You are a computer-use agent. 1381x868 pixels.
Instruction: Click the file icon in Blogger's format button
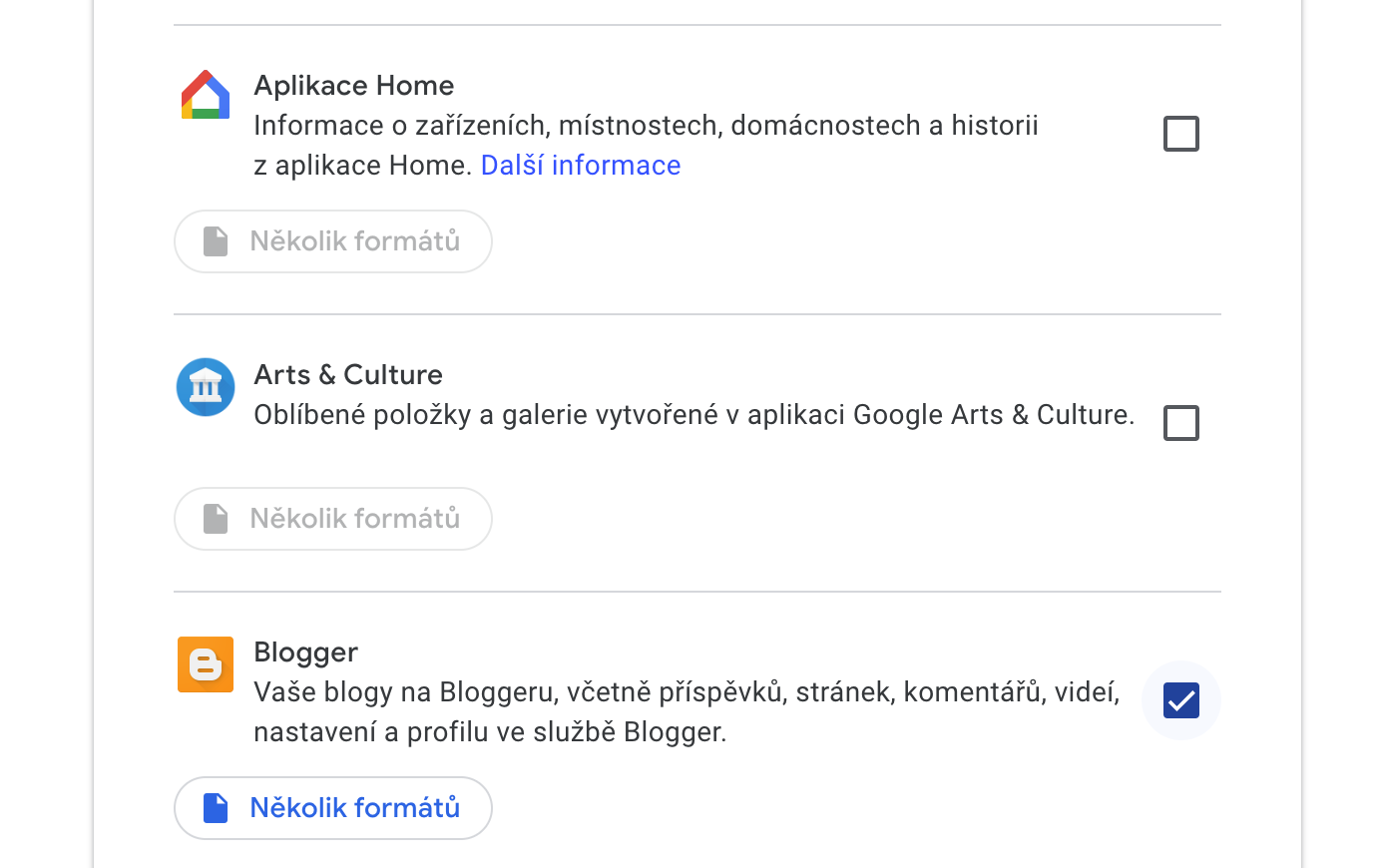pyautogui.click(x=216, y=808)
